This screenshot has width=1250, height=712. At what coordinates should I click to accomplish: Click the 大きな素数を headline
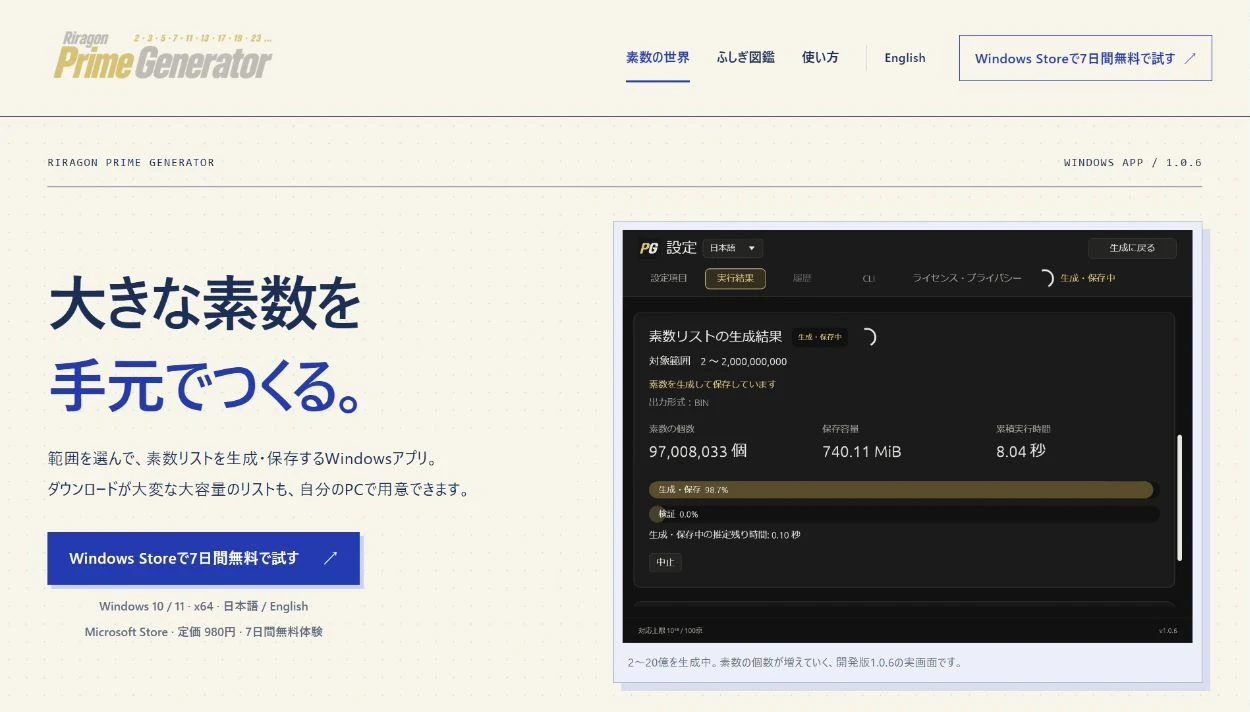[x=204, y=304]
